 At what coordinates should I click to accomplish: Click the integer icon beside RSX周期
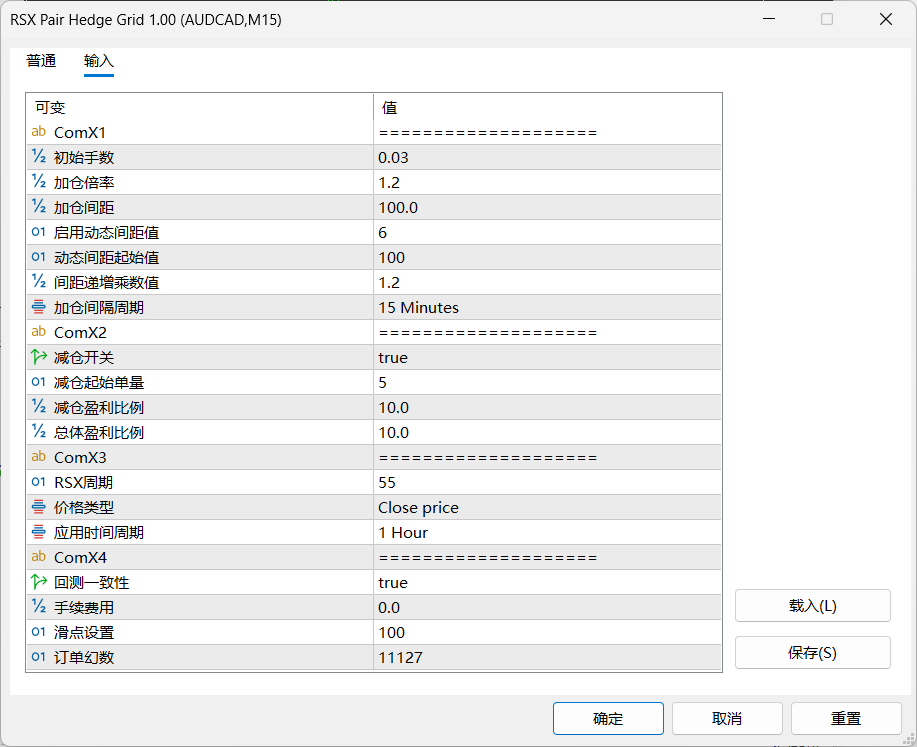coord(39,482)
